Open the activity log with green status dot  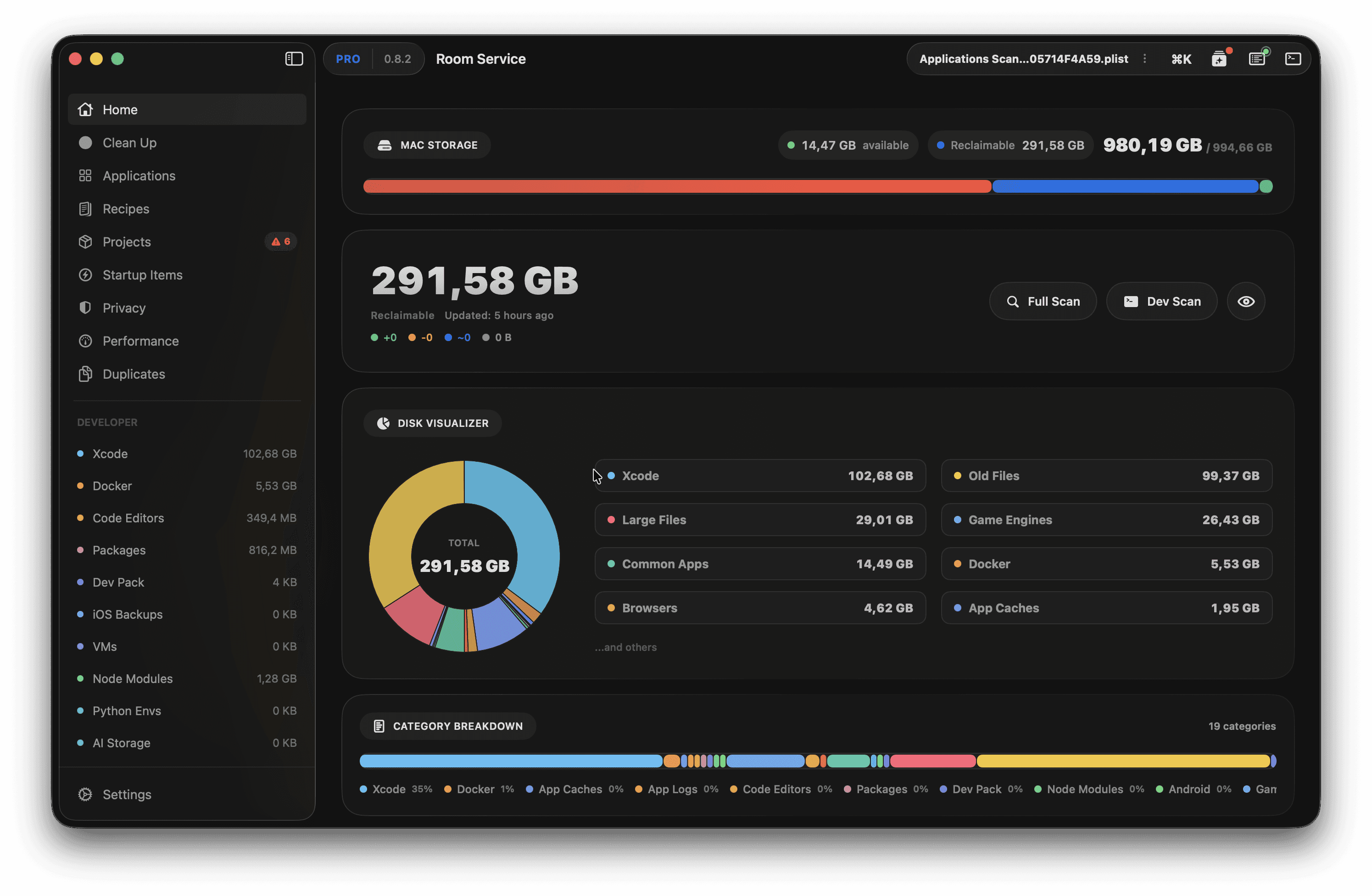coord(1257,58)
